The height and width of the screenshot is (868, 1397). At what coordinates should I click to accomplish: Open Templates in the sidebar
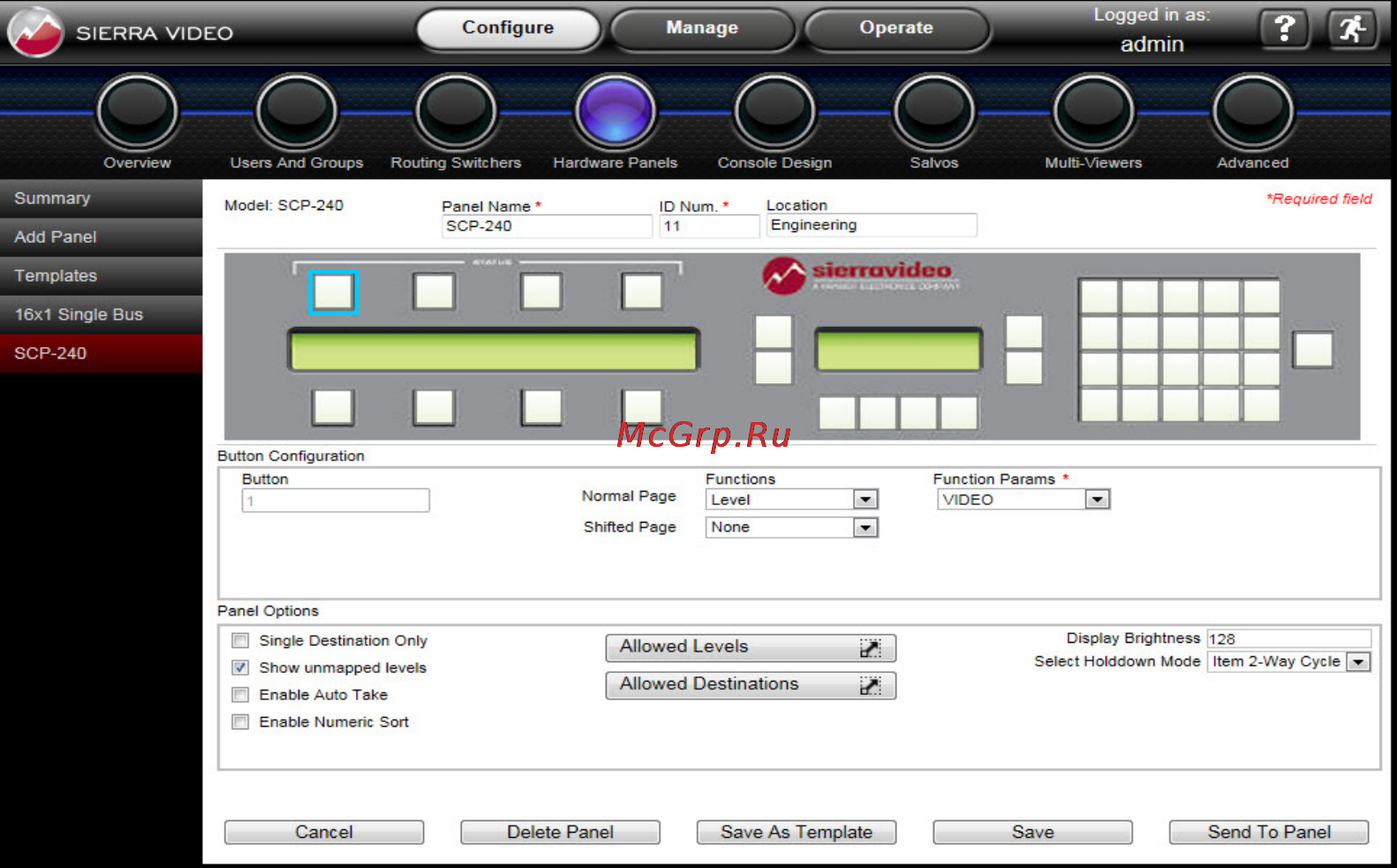[102, 276]
